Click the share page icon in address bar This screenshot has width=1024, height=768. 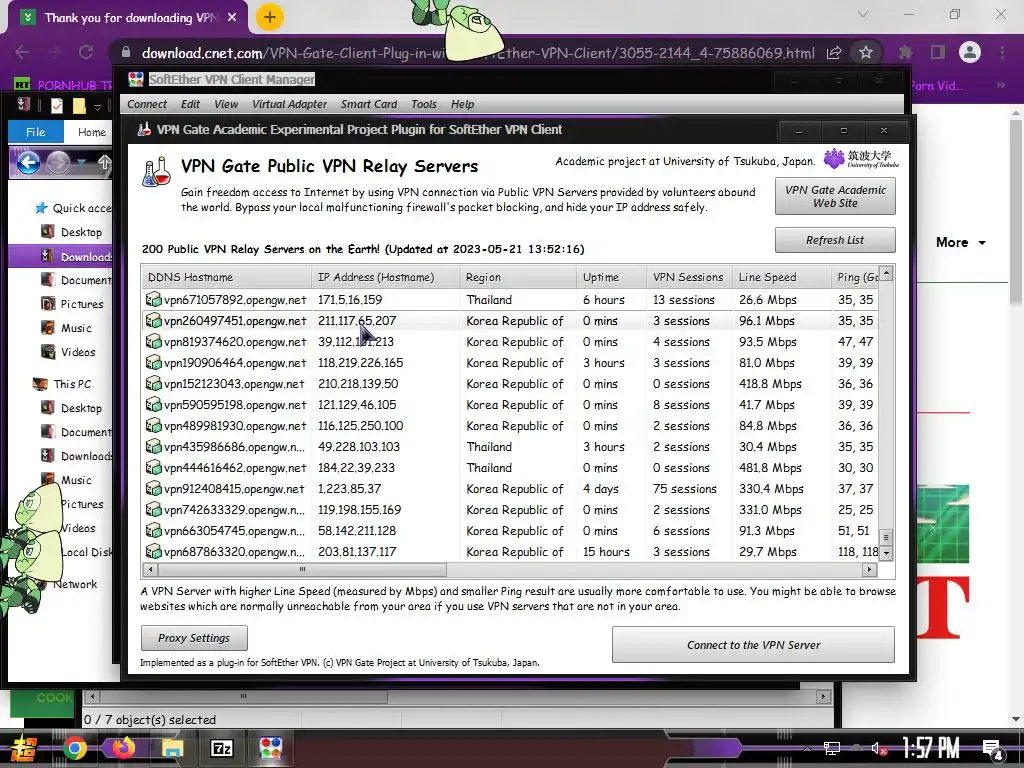coord(834,53)
